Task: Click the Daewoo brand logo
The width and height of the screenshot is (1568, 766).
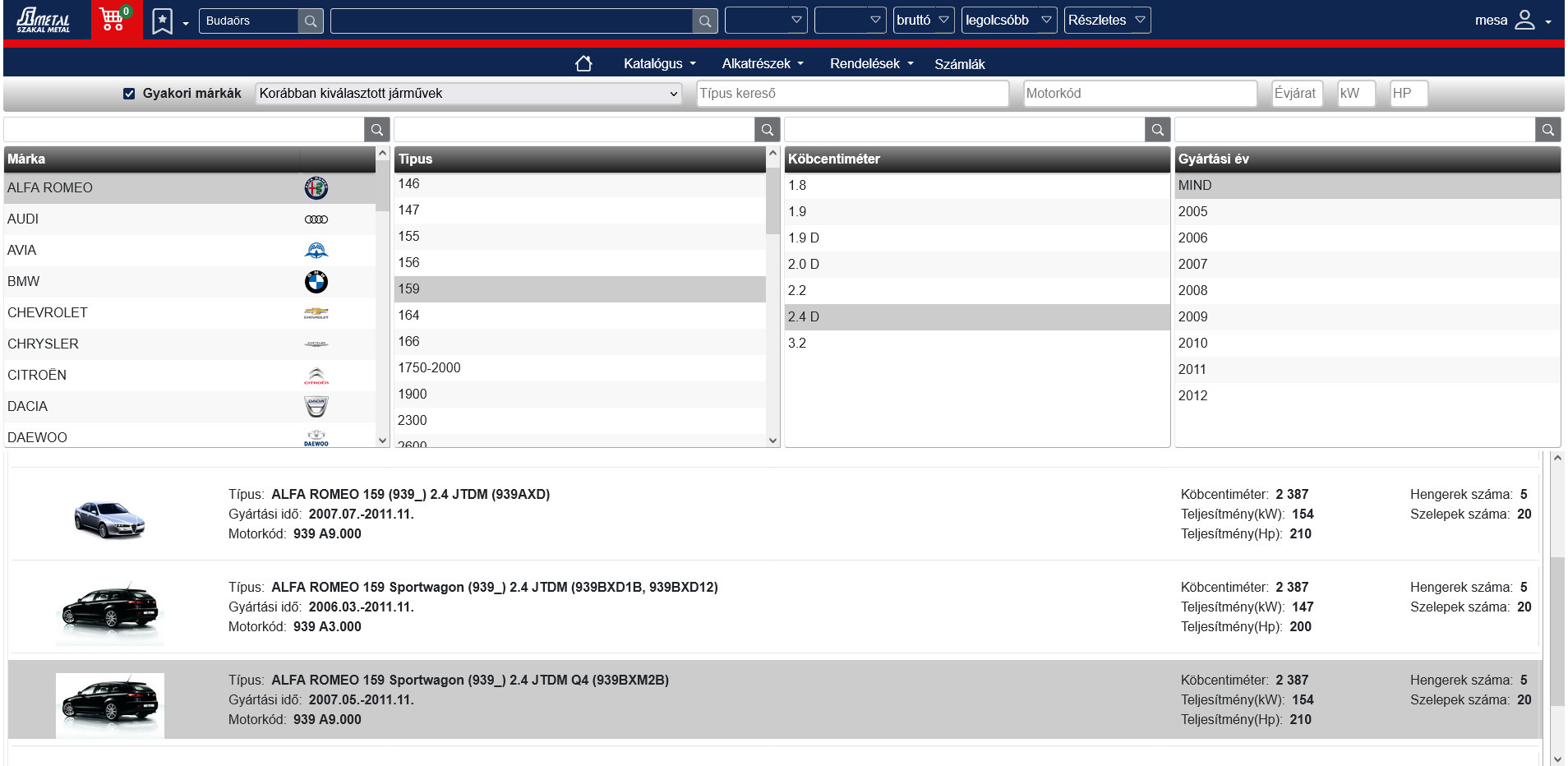Action: [316, 438]
